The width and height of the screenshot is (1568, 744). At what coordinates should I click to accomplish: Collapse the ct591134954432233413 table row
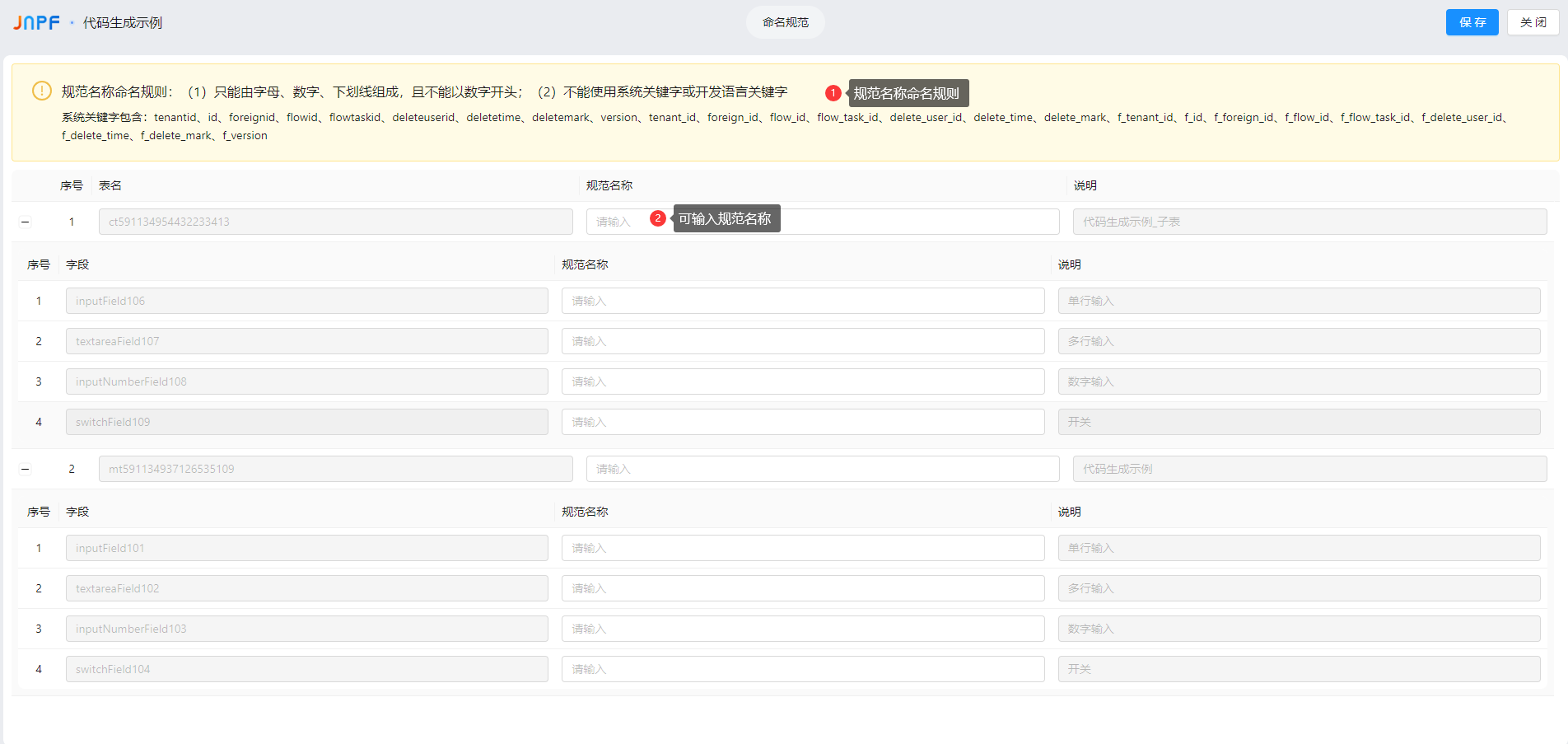26,222
